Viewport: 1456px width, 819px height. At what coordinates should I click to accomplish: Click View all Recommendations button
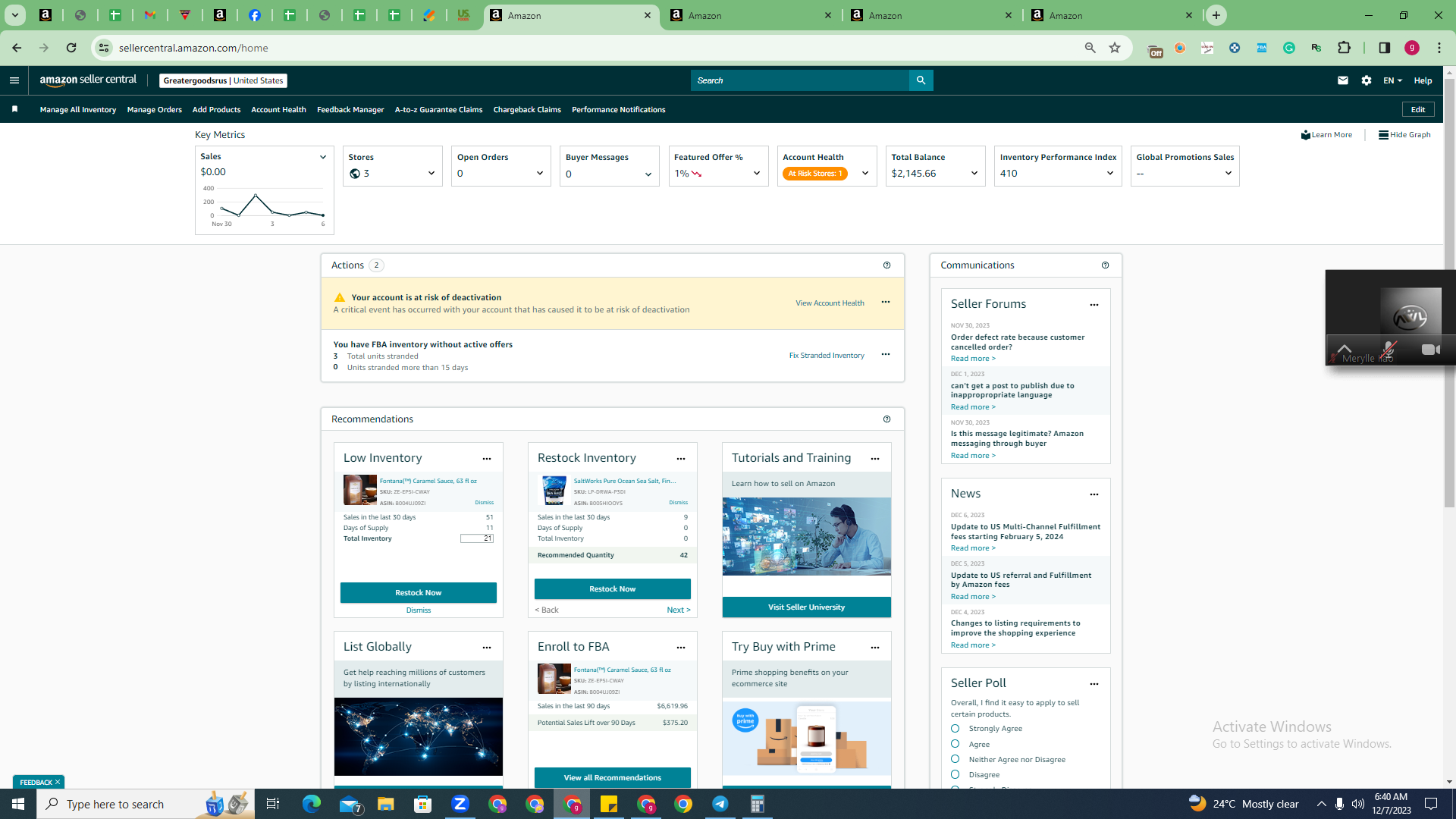point(613,778)
